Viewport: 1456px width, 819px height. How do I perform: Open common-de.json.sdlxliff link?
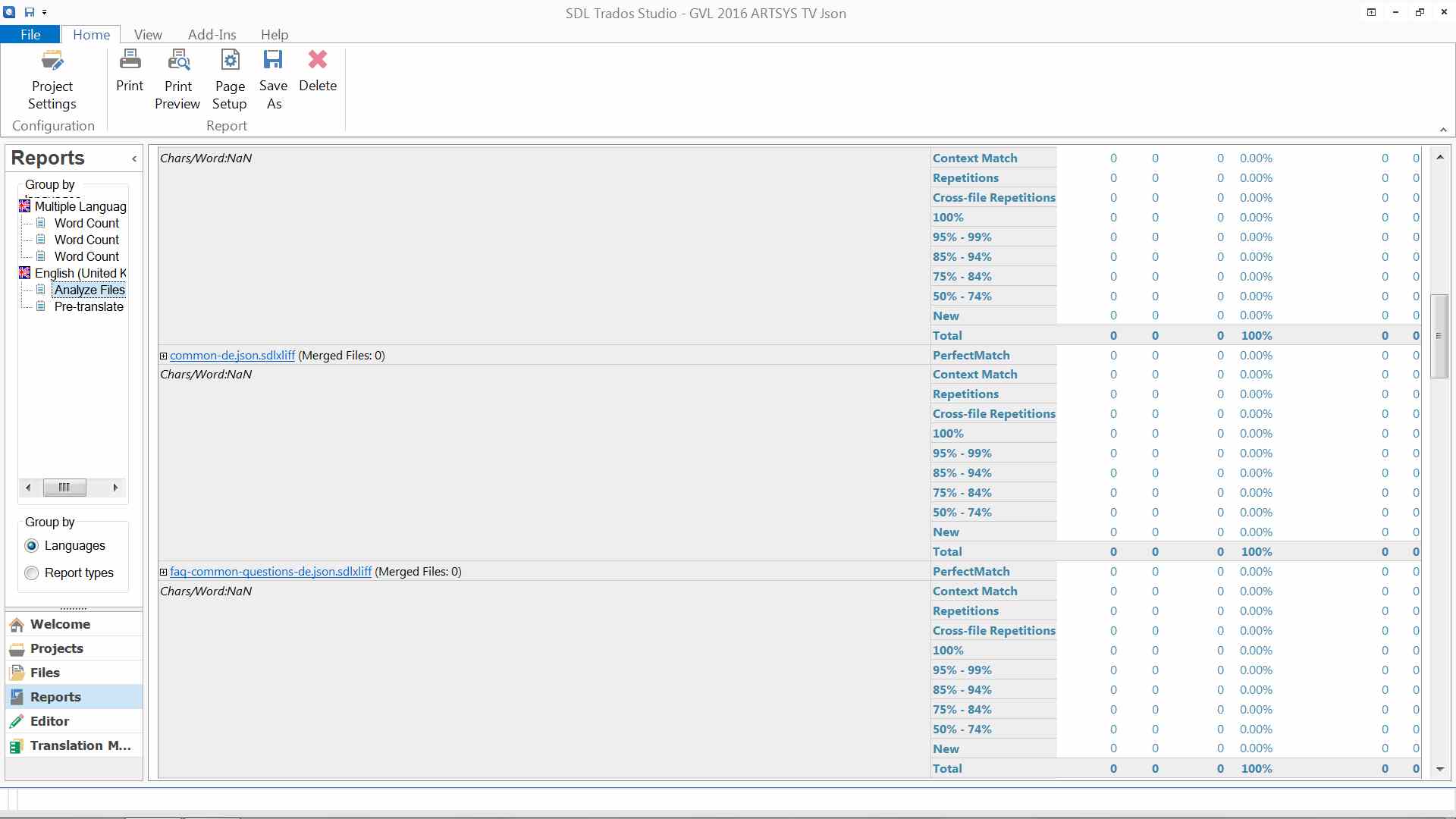tap(232, 355)
